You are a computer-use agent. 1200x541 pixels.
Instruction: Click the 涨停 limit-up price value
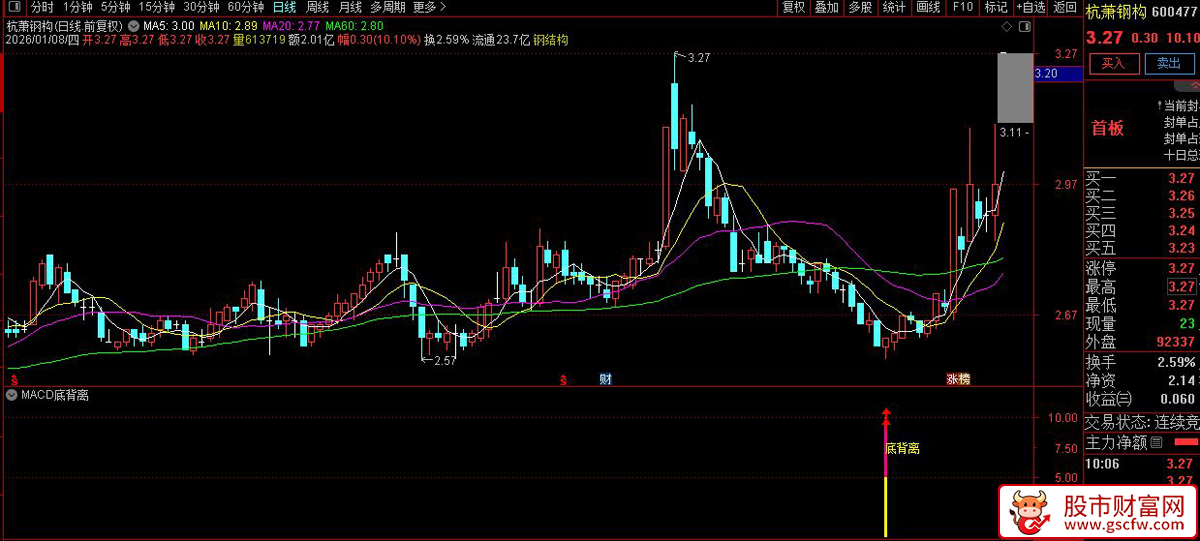1182,268
